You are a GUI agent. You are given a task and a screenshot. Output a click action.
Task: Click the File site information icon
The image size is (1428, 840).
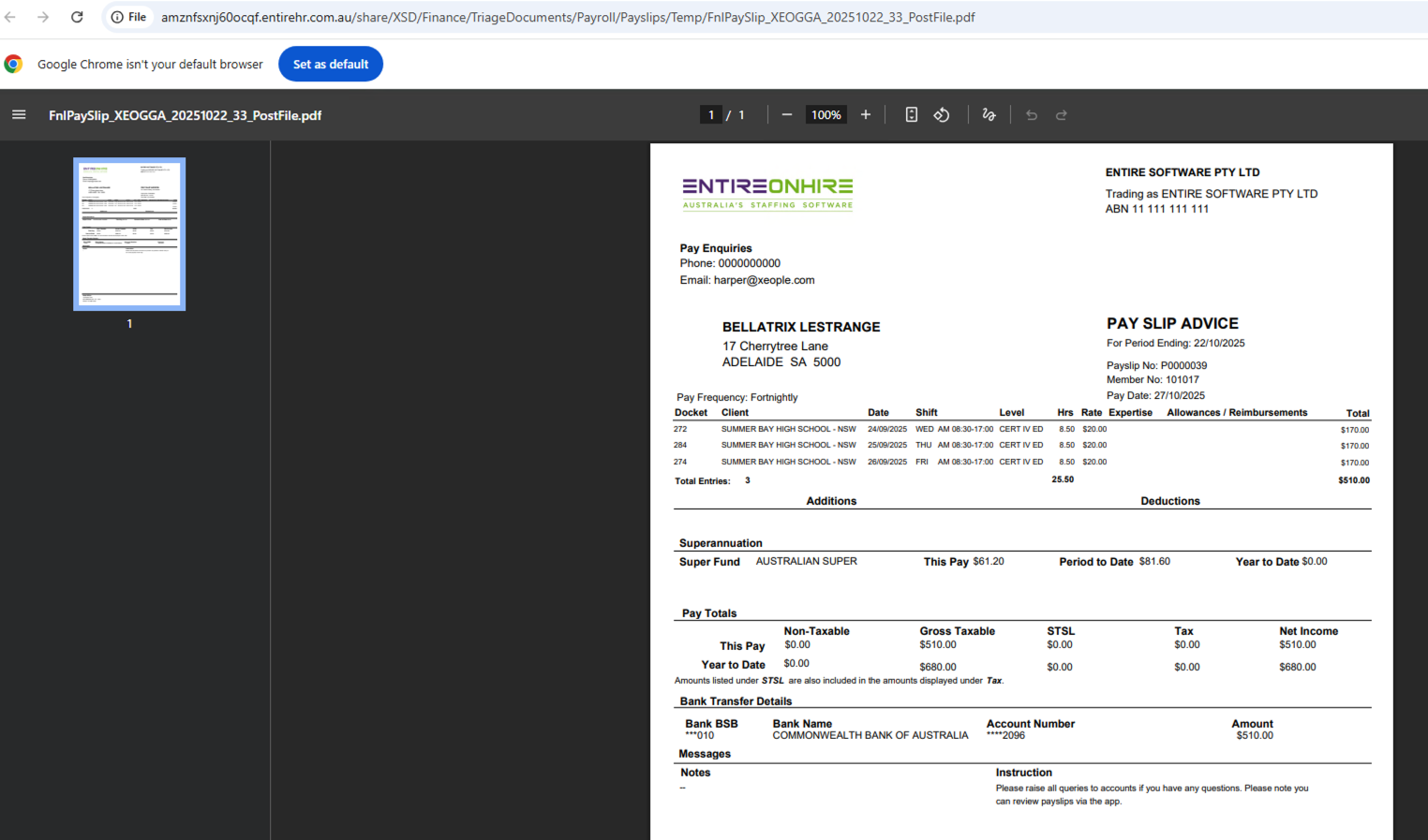pos(128,17)
